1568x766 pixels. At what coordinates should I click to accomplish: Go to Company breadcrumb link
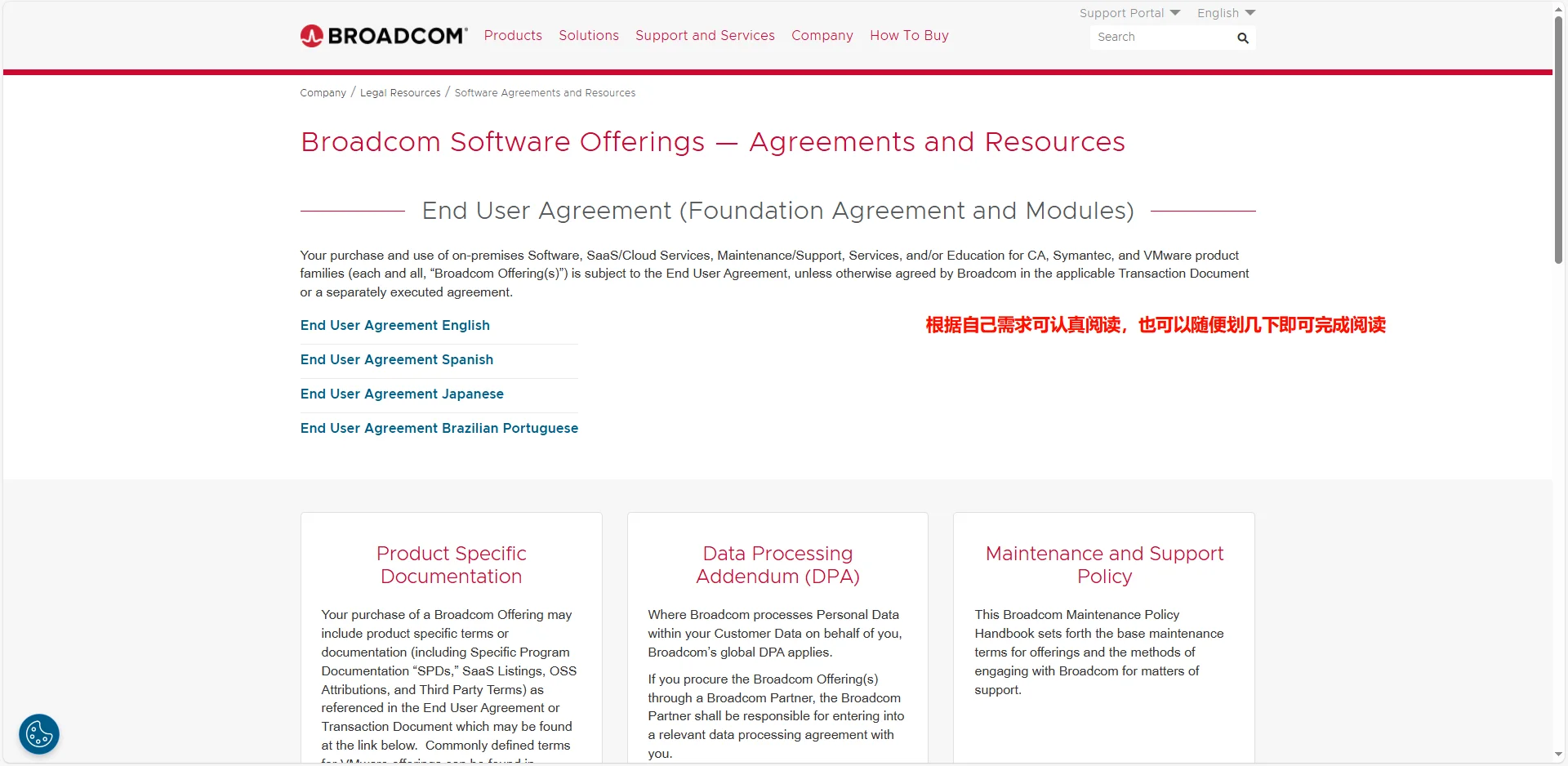[x=323, y=93]
